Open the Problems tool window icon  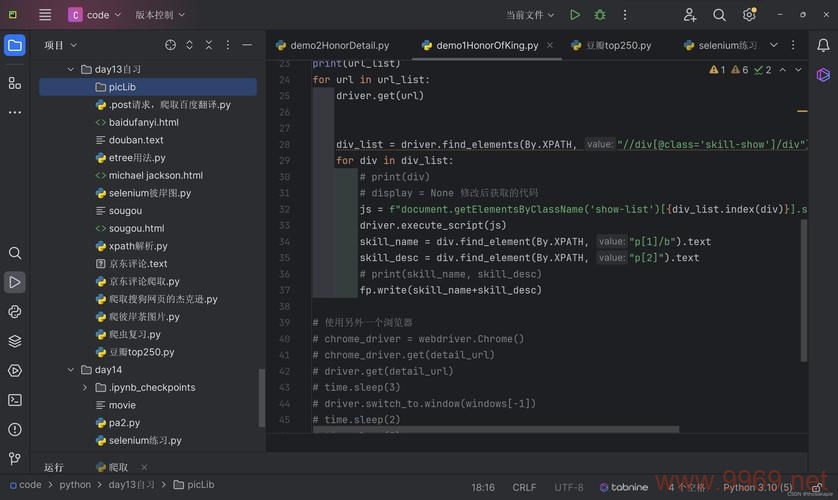coord(14,429)
